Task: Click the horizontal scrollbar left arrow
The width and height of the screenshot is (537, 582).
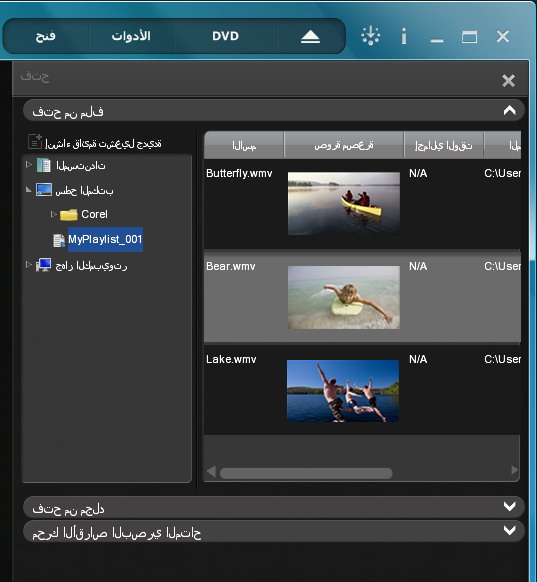Action: (212, 472)
